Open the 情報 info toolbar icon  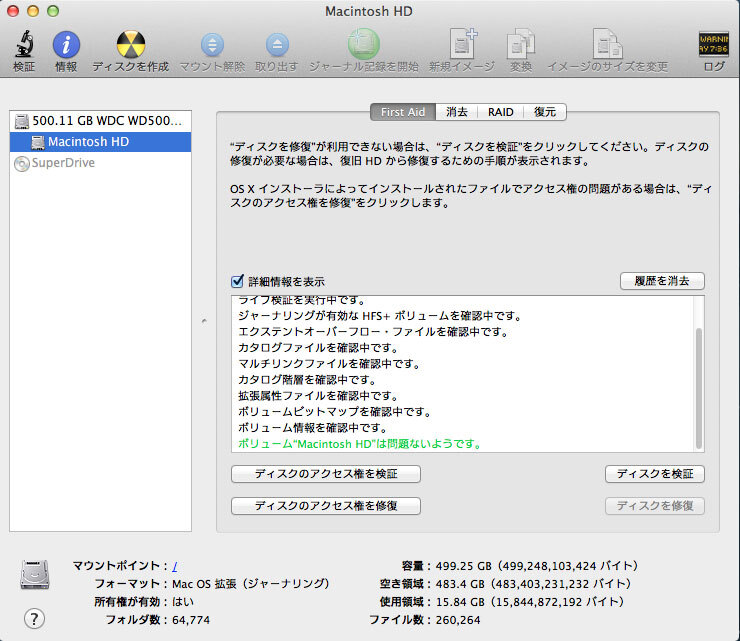point(66,45)
